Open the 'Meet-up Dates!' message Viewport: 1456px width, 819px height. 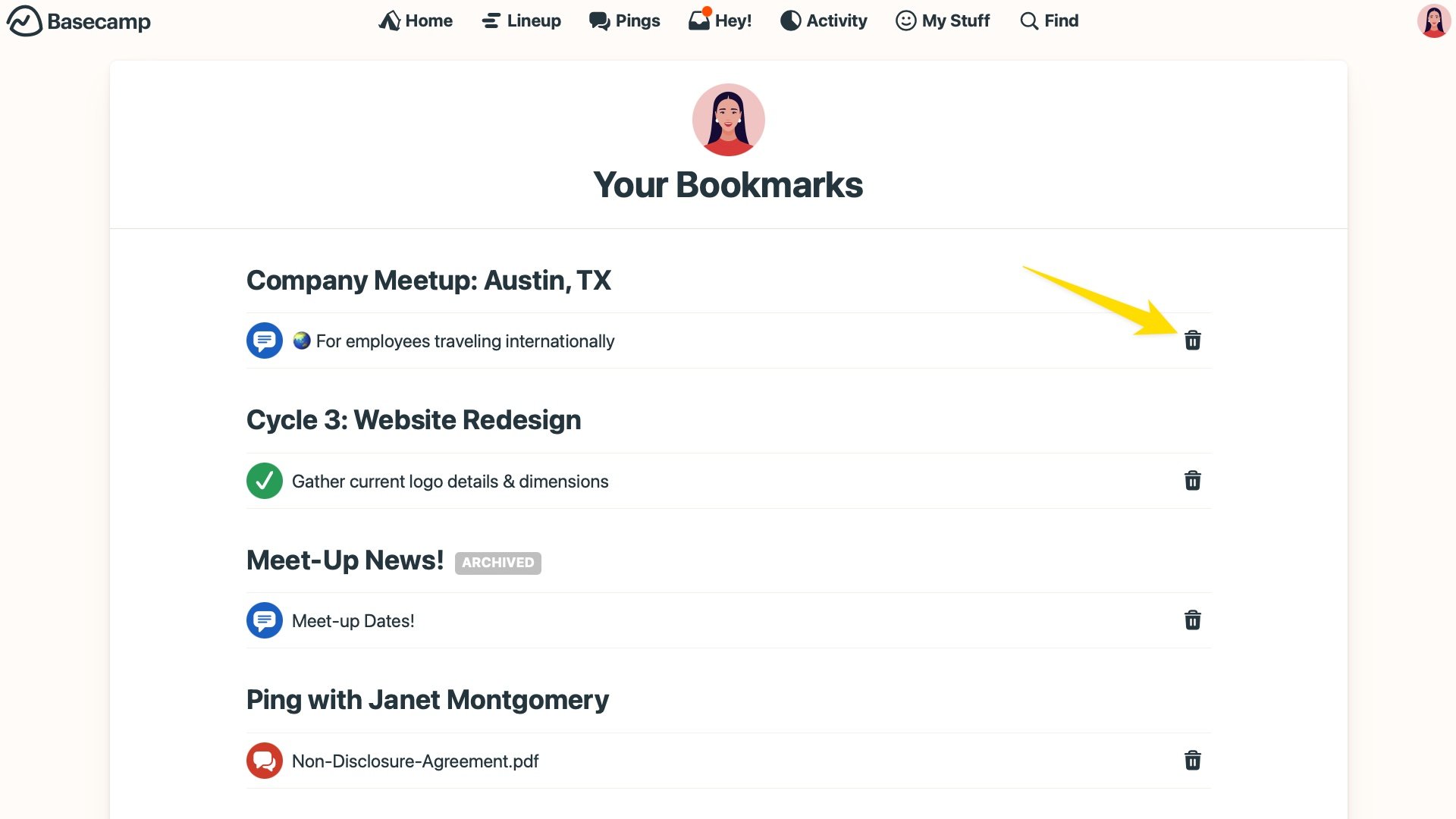353,621
